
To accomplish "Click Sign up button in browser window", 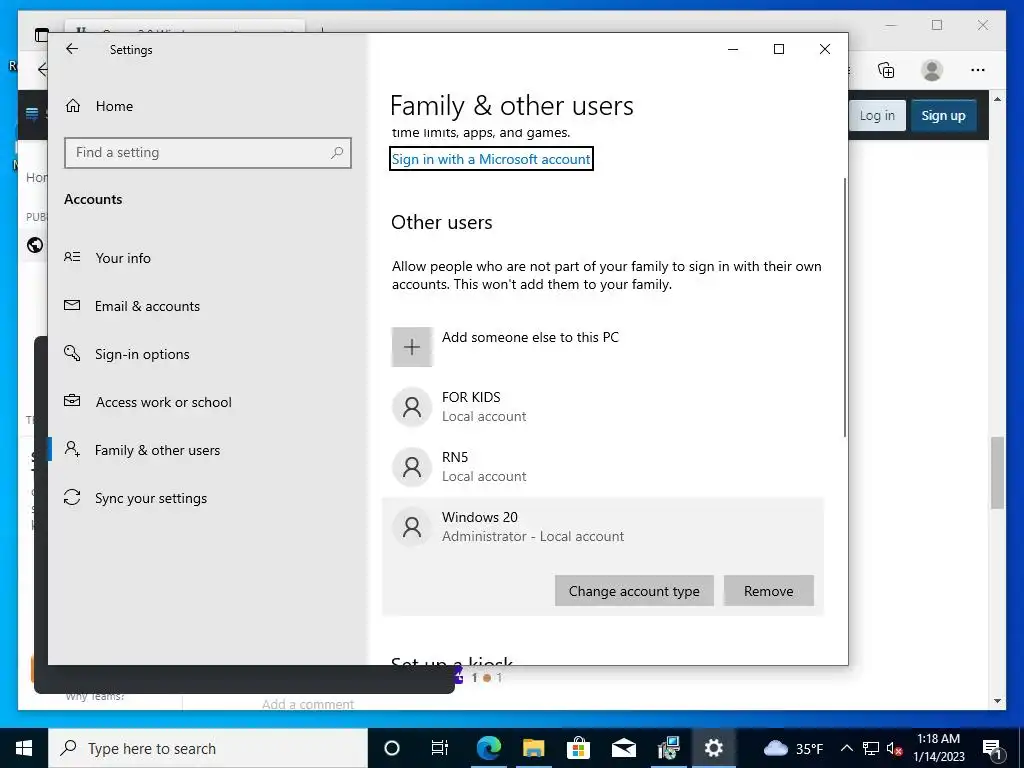I will [943, 116].
